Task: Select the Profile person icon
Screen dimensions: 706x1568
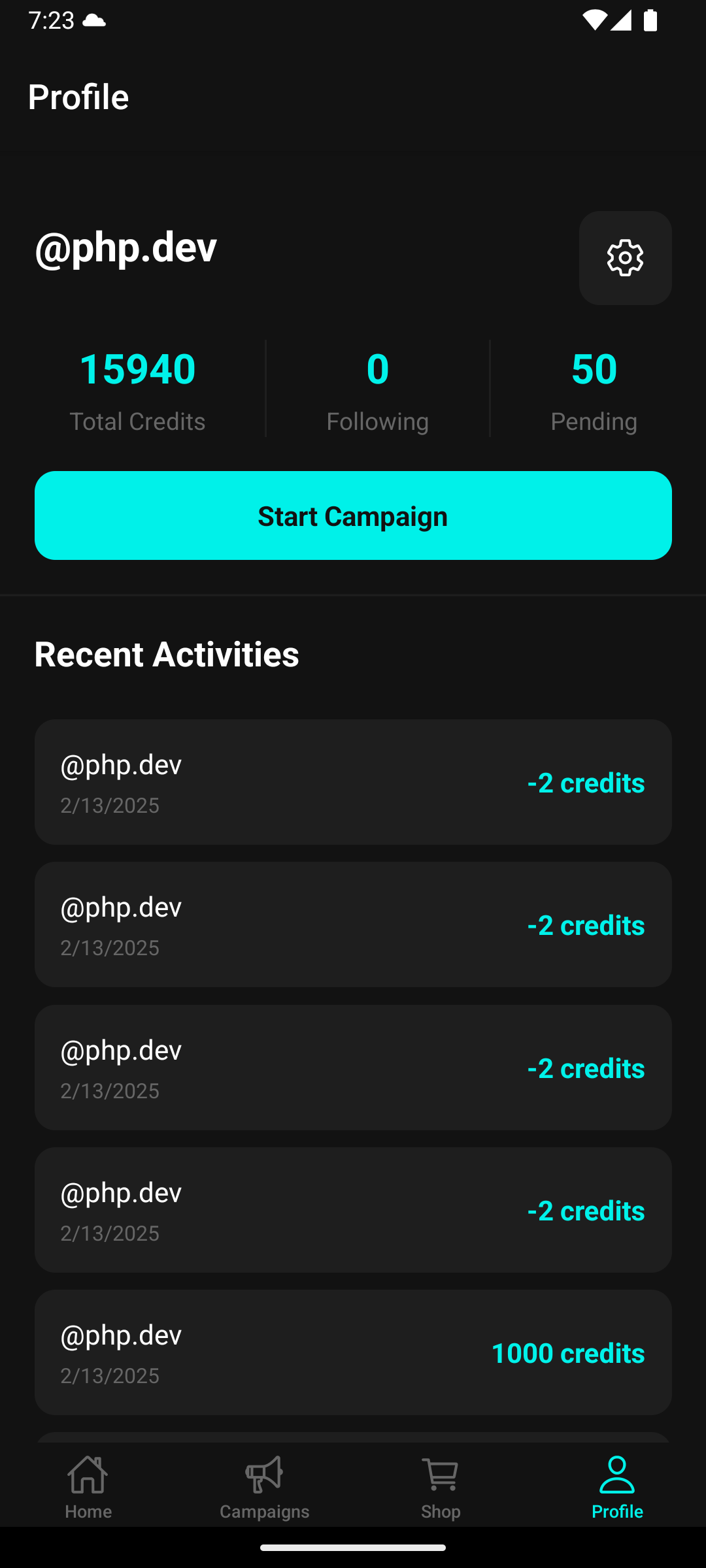Action: click(x=617, y=1475)
